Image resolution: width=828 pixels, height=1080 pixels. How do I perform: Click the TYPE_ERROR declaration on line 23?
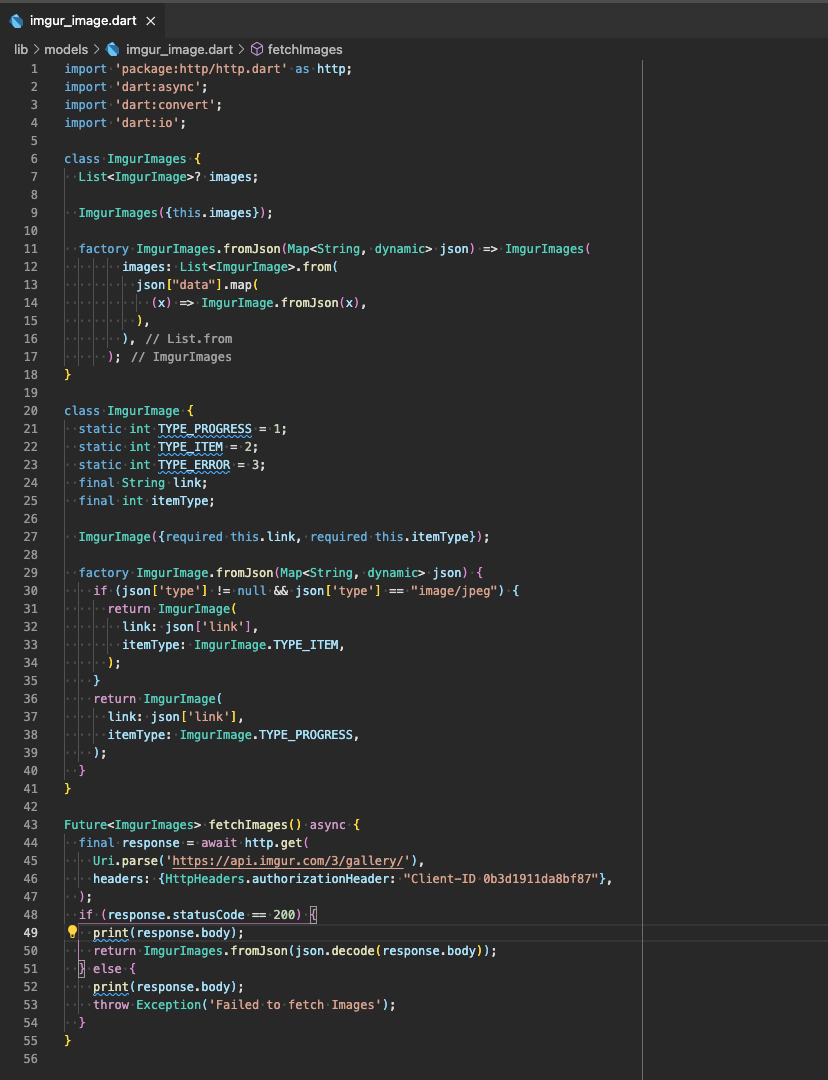click(194, 465)
